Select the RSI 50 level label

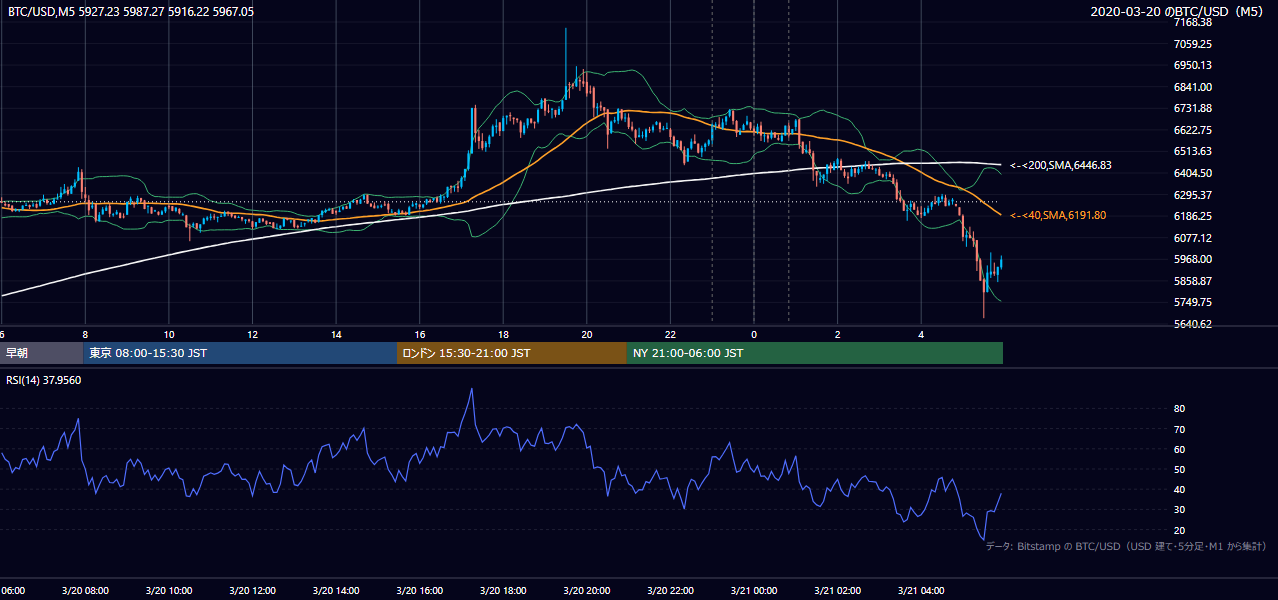tap(1179, 469)
